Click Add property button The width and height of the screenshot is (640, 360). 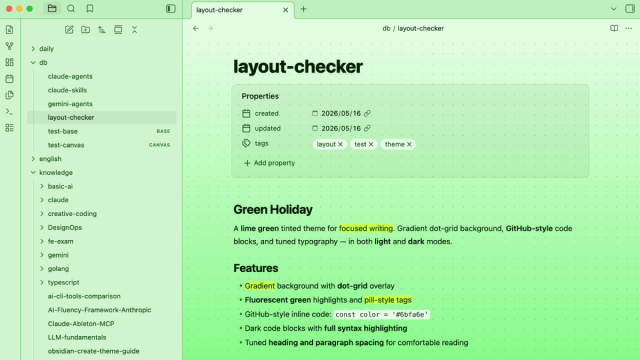click(269, 163)
